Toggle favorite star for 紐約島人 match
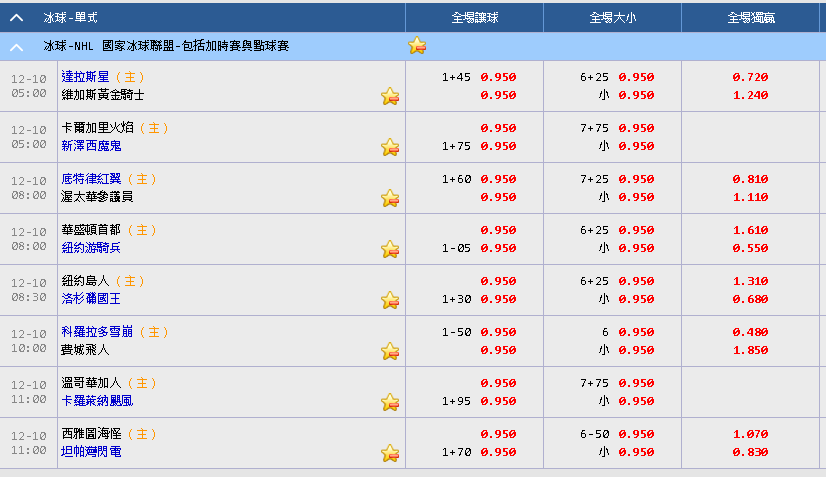This screenshot has height=477, width=826. (x=390, y=300)
